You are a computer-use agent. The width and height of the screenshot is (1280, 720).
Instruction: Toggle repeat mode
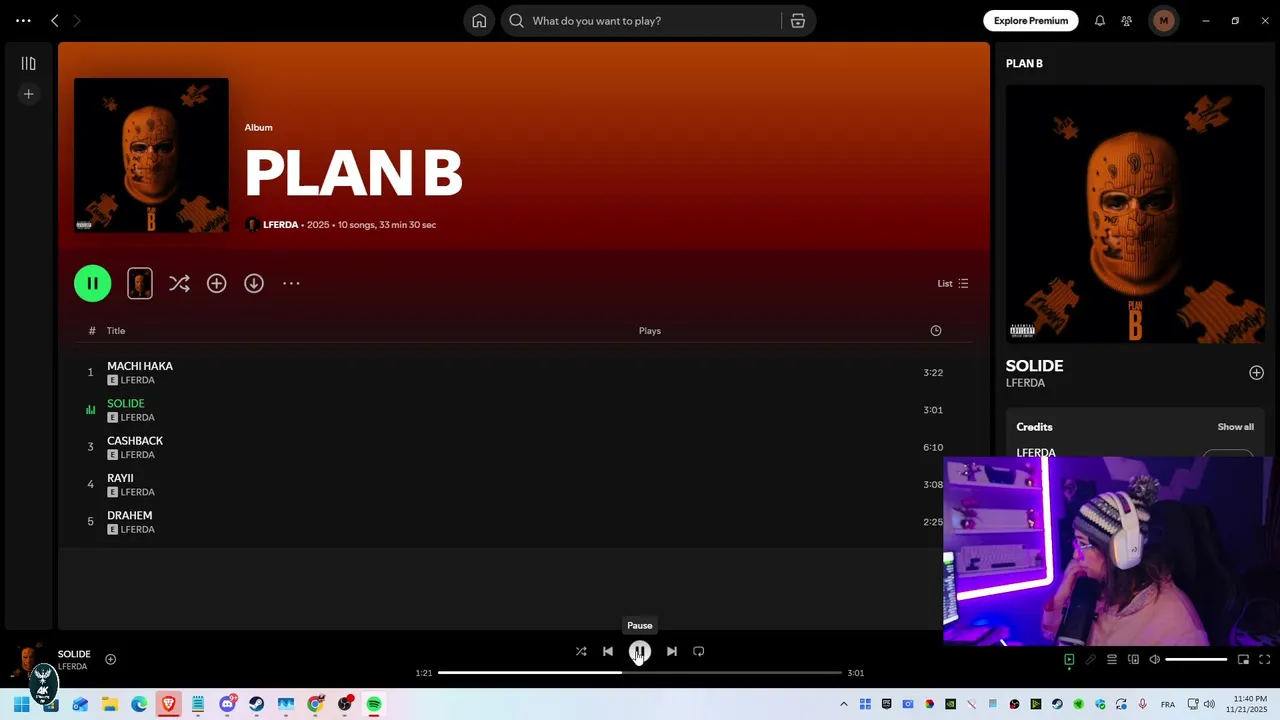click(699, 651)
